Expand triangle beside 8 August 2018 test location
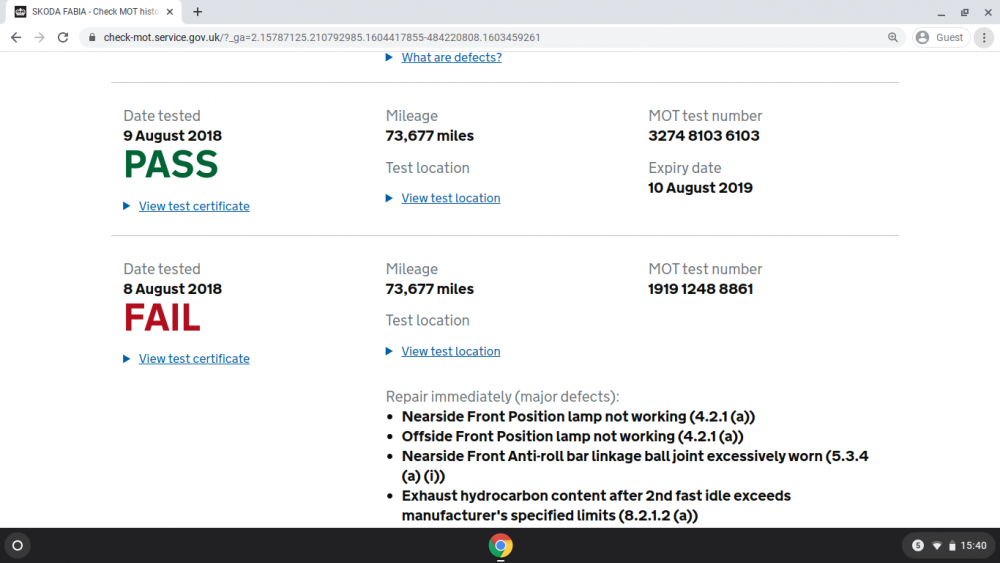This screenshot has width=1000, height=563. [x=389, y=351]
